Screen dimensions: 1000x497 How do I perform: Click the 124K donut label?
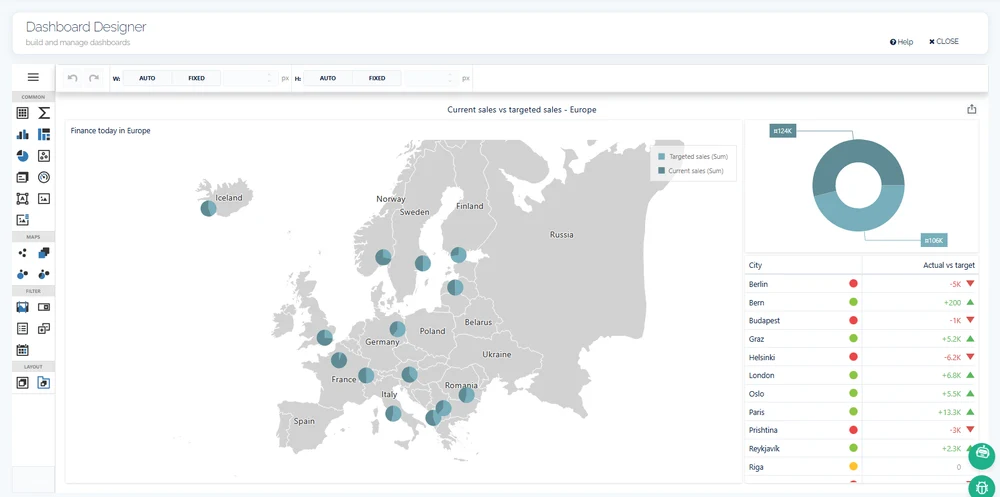pos(783,131)
